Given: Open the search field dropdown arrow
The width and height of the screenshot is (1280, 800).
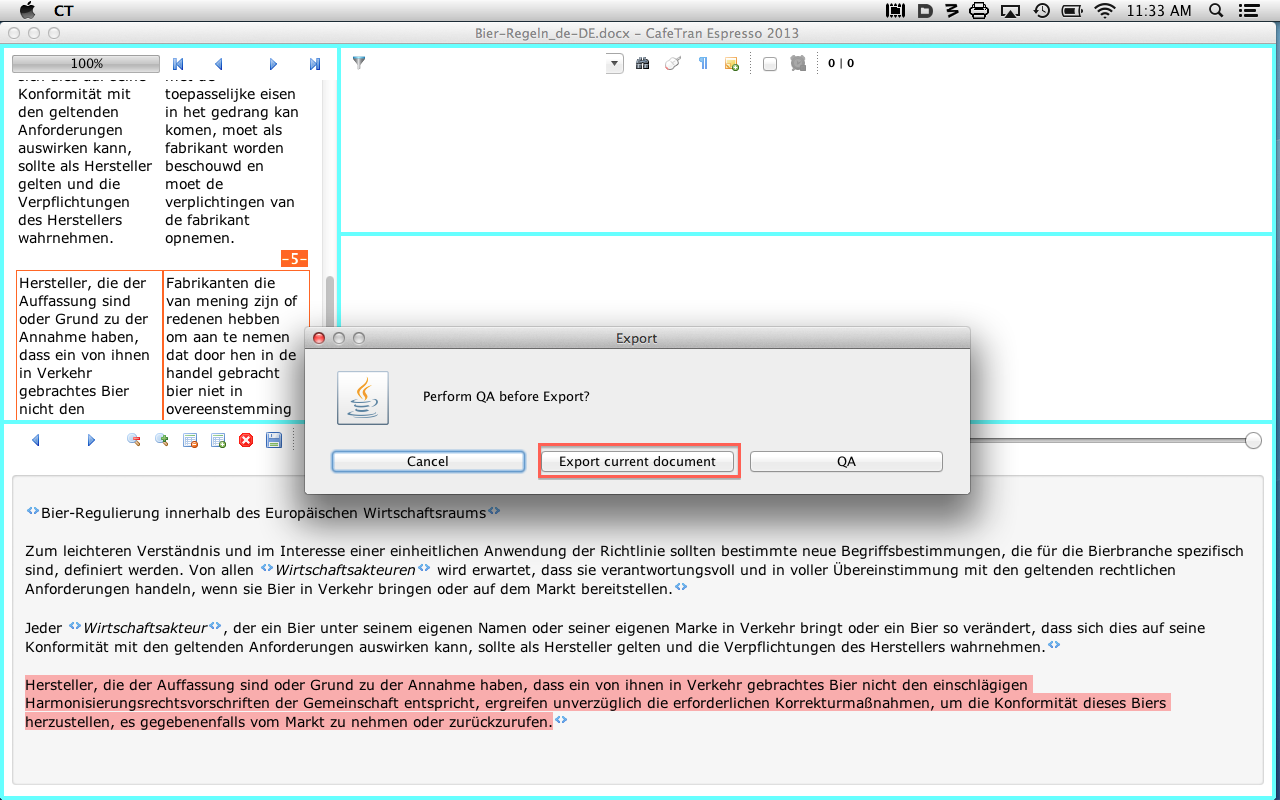Looking at the screenshot, I should [x=614, y=64].
